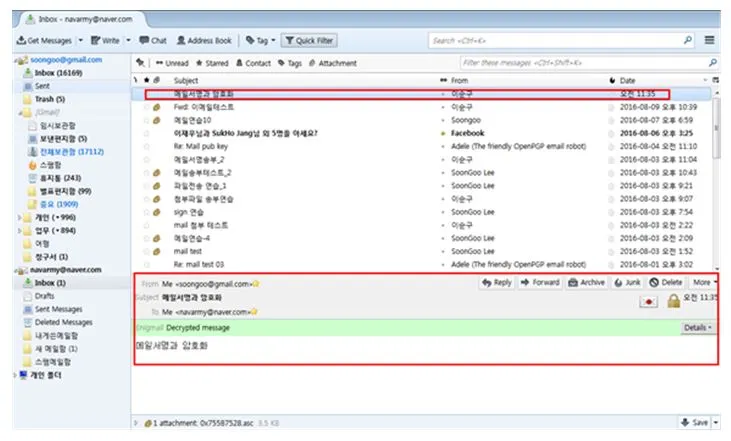
Task: Open the Get Messages dropdown arrow
Action: tap(80, 41)
